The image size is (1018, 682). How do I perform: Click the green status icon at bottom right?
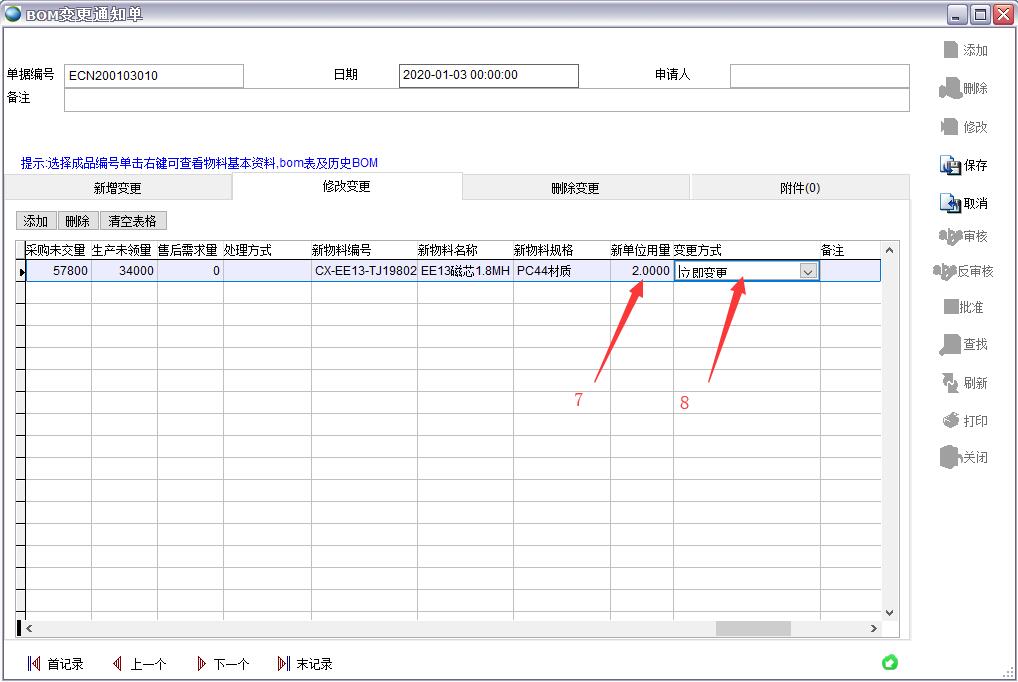[x=890, y=662]
